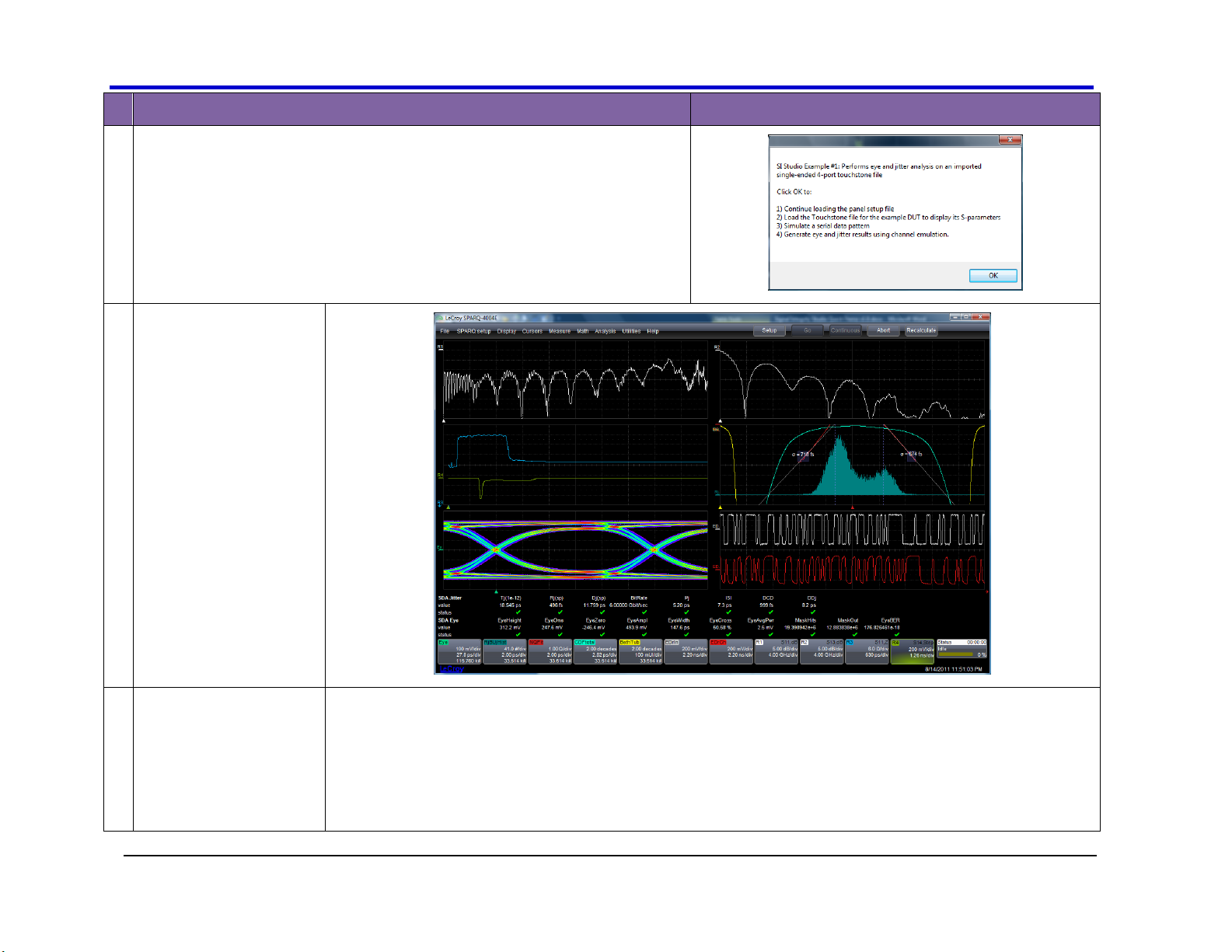This screenshot has height=952, width=1232.
Task: Close the SI Studio example dialog
Action: (1010, 140)
